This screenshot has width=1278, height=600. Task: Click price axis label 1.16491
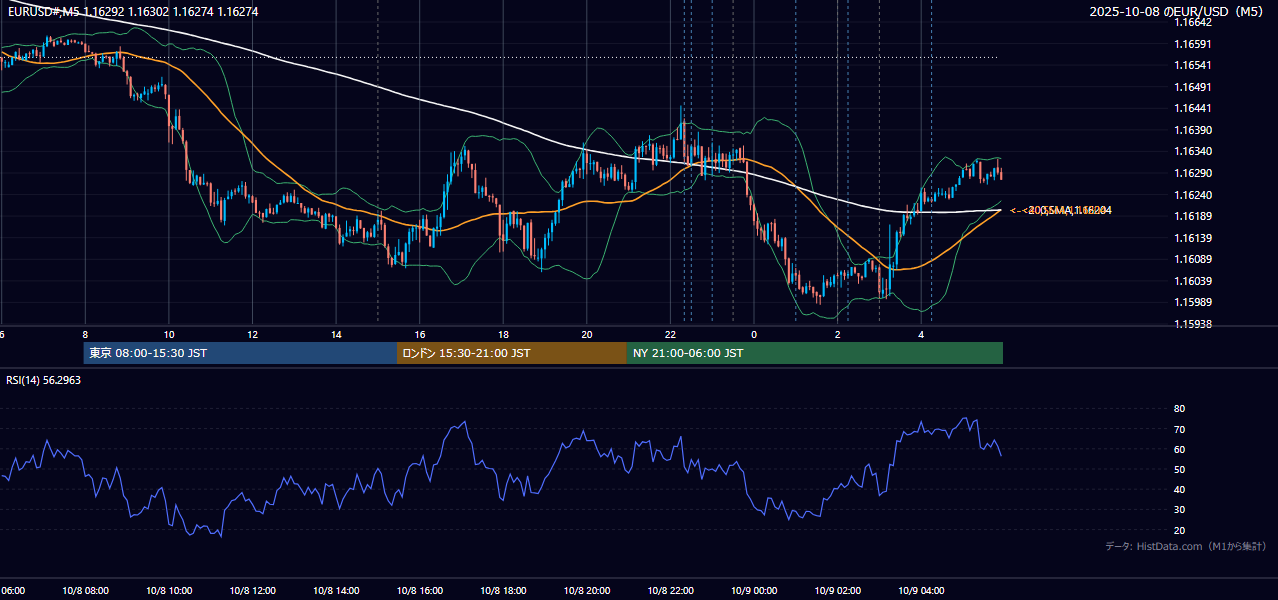click(x=1192, y=87)
